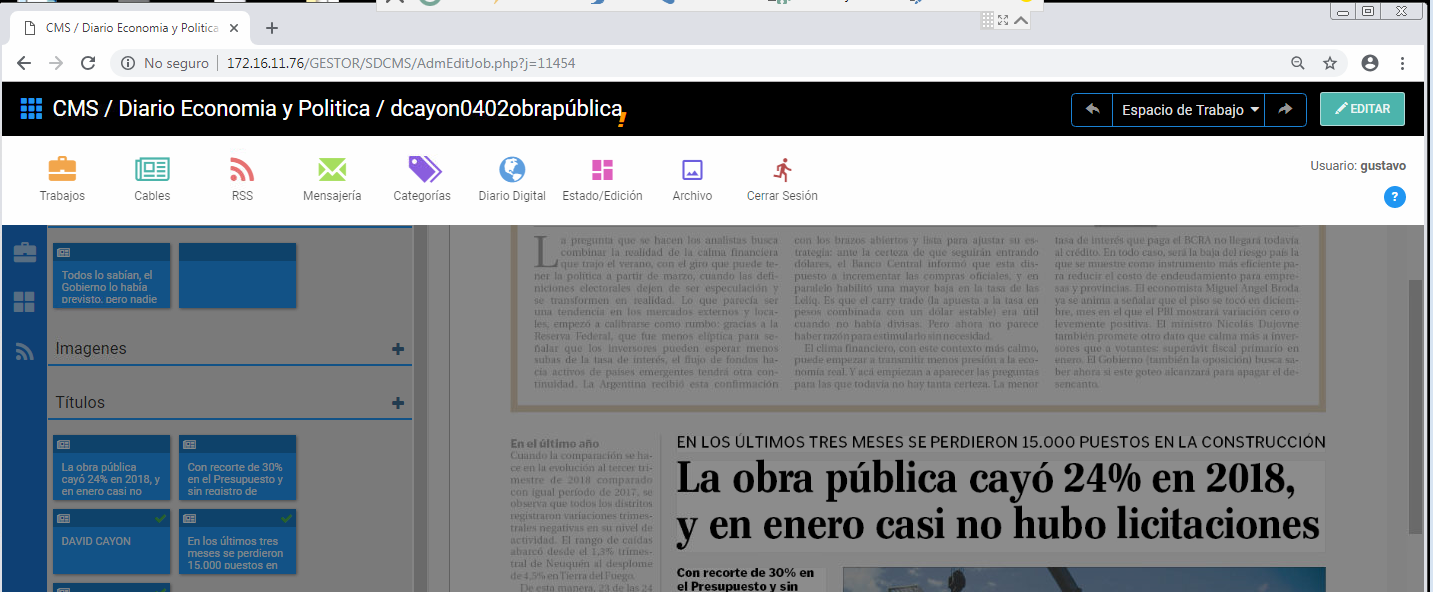
Task: Click the briefcase icon in the left sidebar
Action: [24, 252]
